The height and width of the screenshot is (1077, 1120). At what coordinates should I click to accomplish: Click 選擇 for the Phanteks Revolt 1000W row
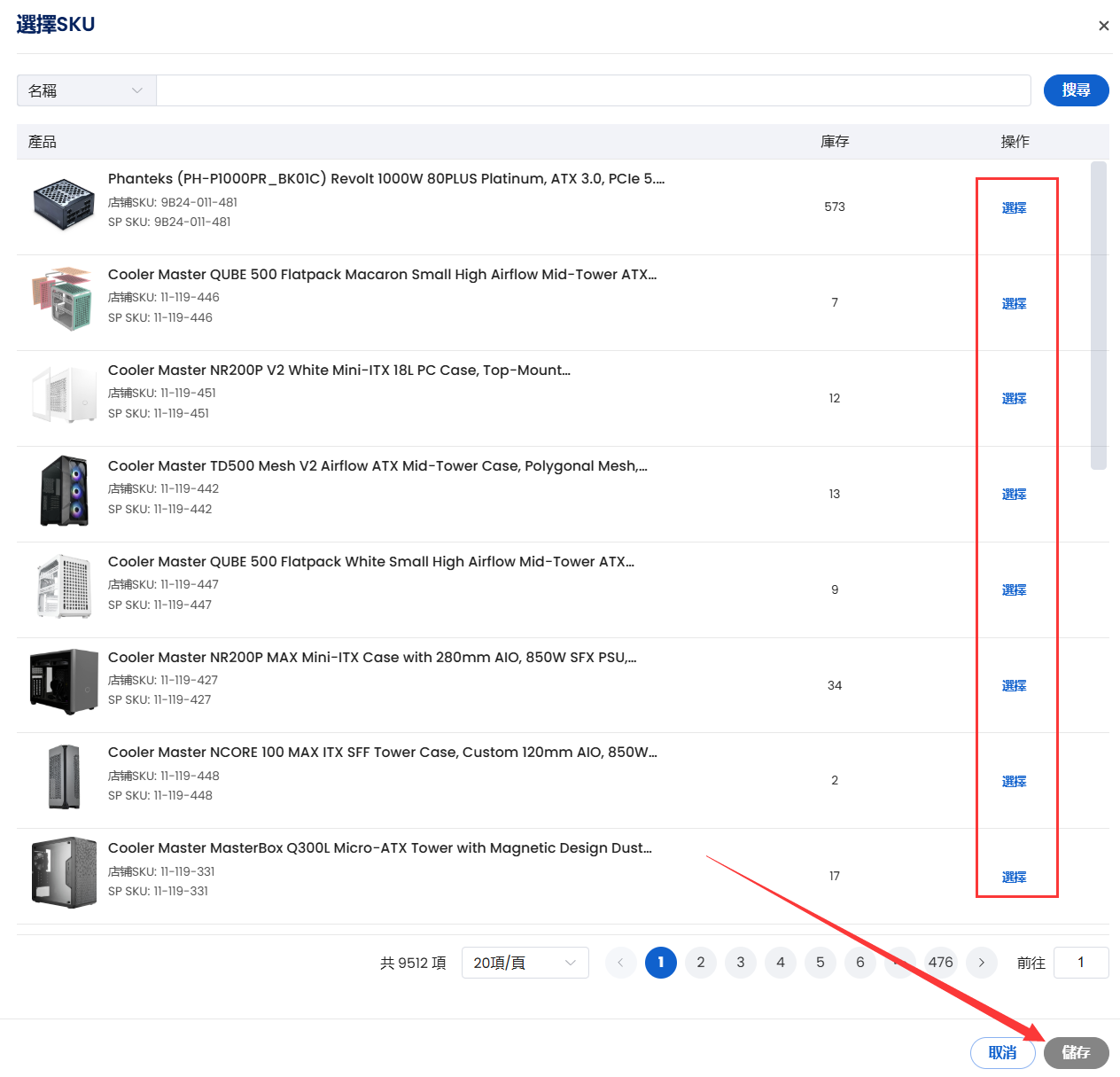point(1015,207)
